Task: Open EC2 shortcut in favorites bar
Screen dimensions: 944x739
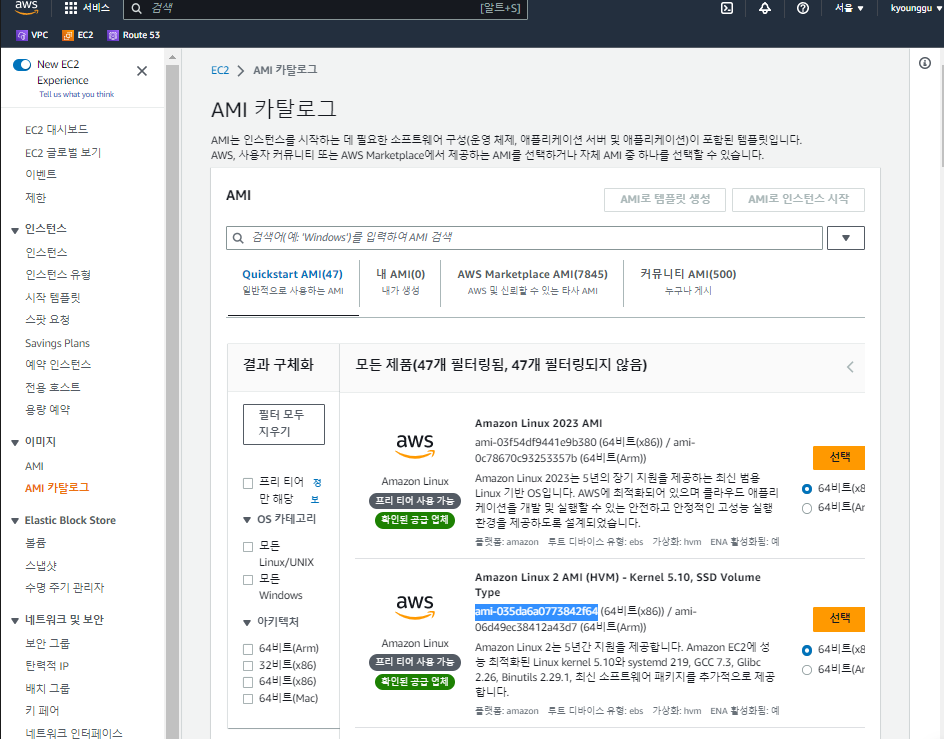Action: [78, 35]
